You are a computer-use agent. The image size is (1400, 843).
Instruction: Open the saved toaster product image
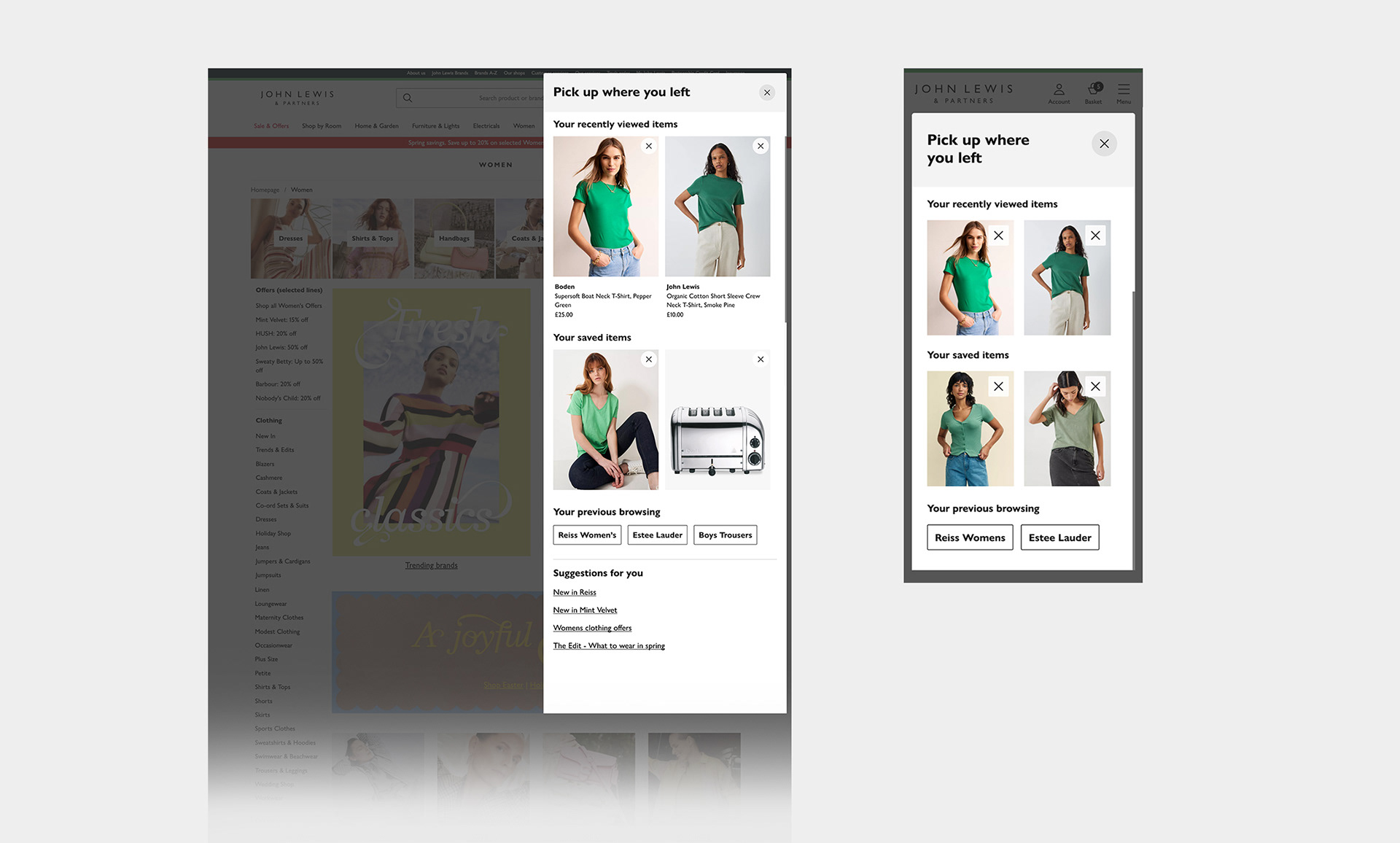pos(717,419)
